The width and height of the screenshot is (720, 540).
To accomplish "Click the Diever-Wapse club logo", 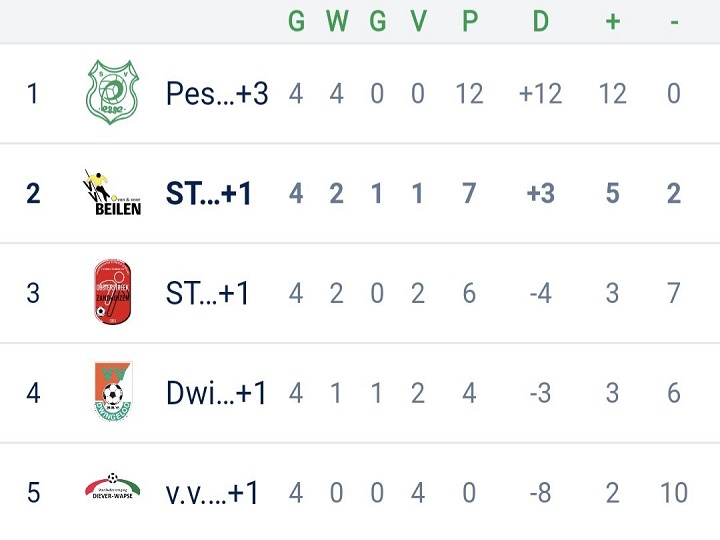I will click(112, 487).
